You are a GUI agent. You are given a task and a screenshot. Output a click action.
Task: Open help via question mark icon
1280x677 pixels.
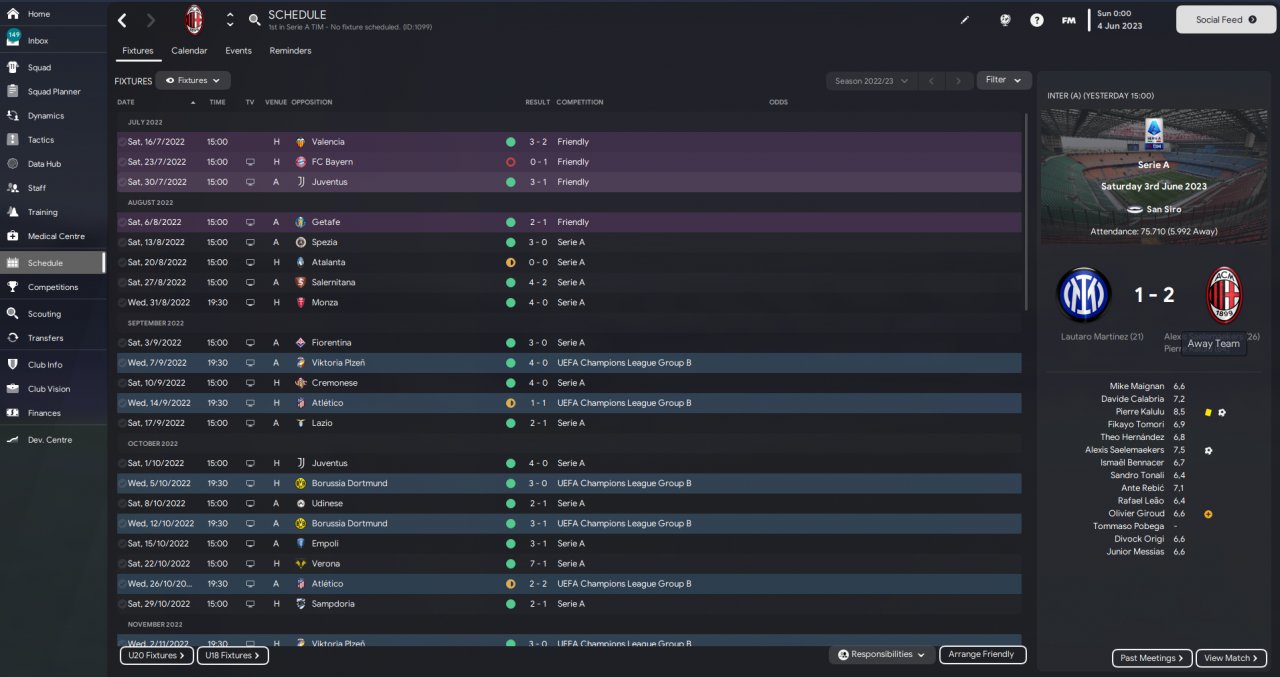[x=1037, y=20]
